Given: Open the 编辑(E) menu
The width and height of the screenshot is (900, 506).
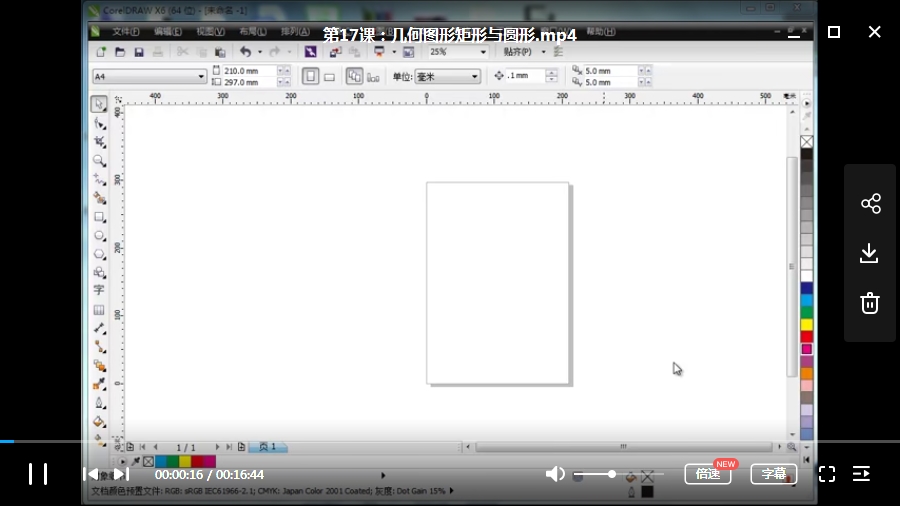Looking at the screenshot, I should pyautogui.click(x=168, y=32).
